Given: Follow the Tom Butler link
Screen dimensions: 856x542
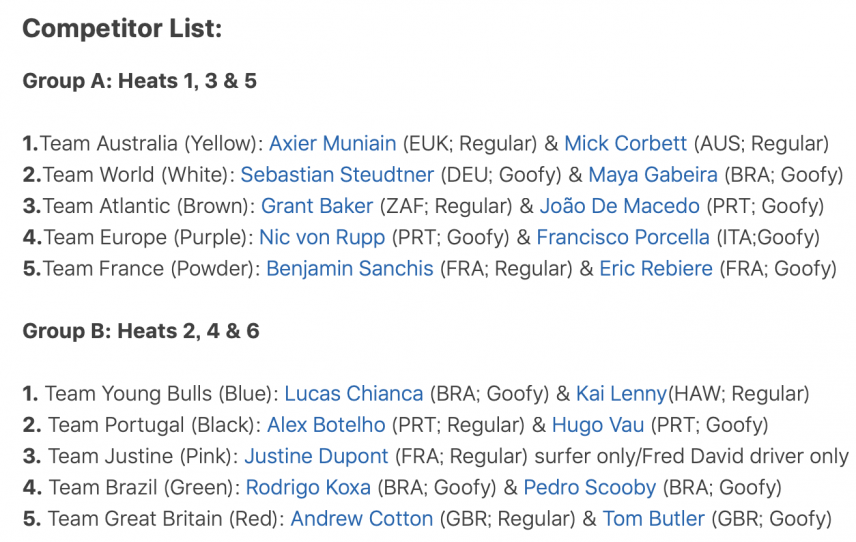Looking at the screenshot, I should pyautogui.click(x=653, y=519).
